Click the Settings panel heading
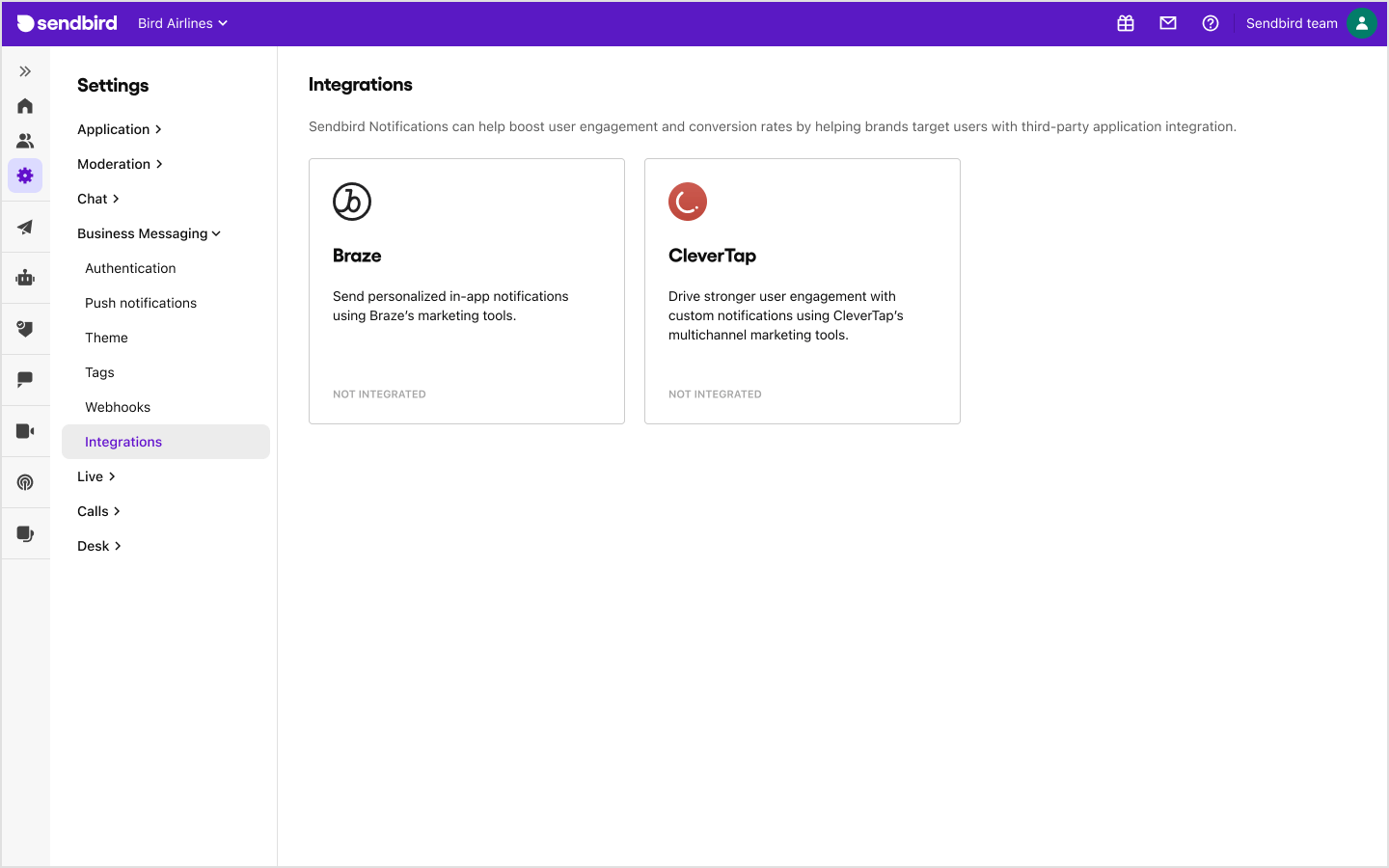Viewport: 1389px width, 868px height. point(113,85)
